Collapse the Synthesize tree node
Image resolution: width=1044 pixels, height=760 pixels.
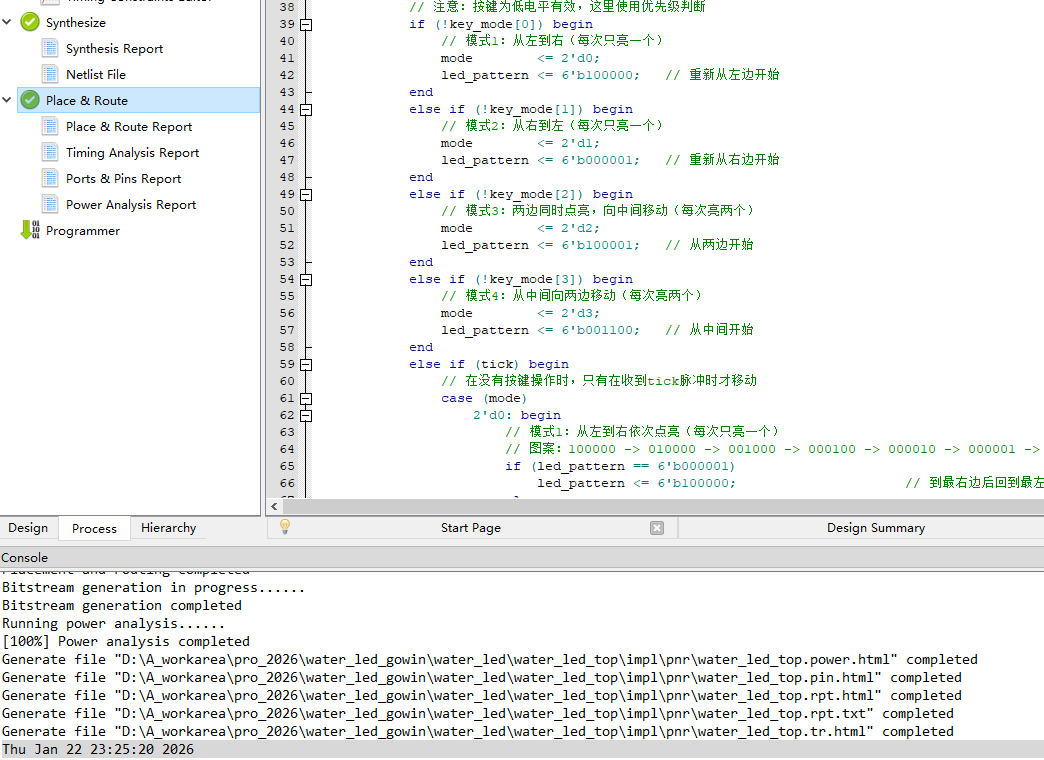(x=7, y=22)
